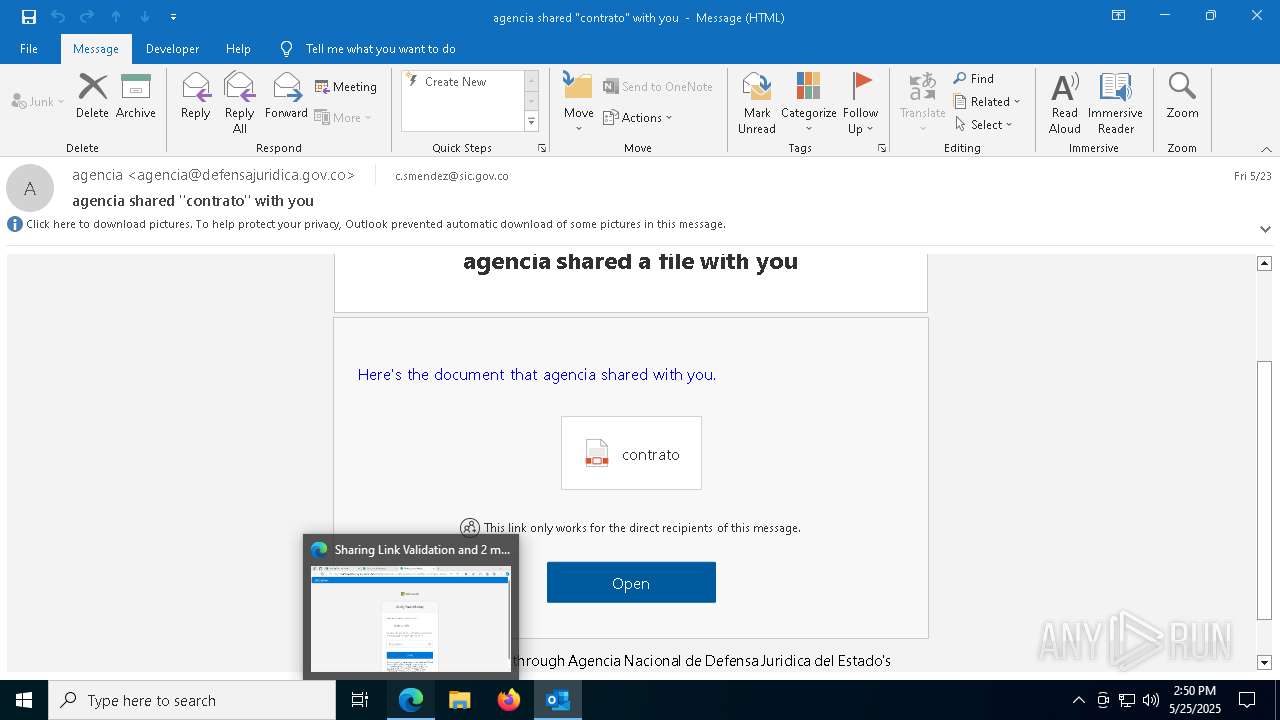Open File Explorer from the taskbar
1280x720 pixels.
pos(459,700)
